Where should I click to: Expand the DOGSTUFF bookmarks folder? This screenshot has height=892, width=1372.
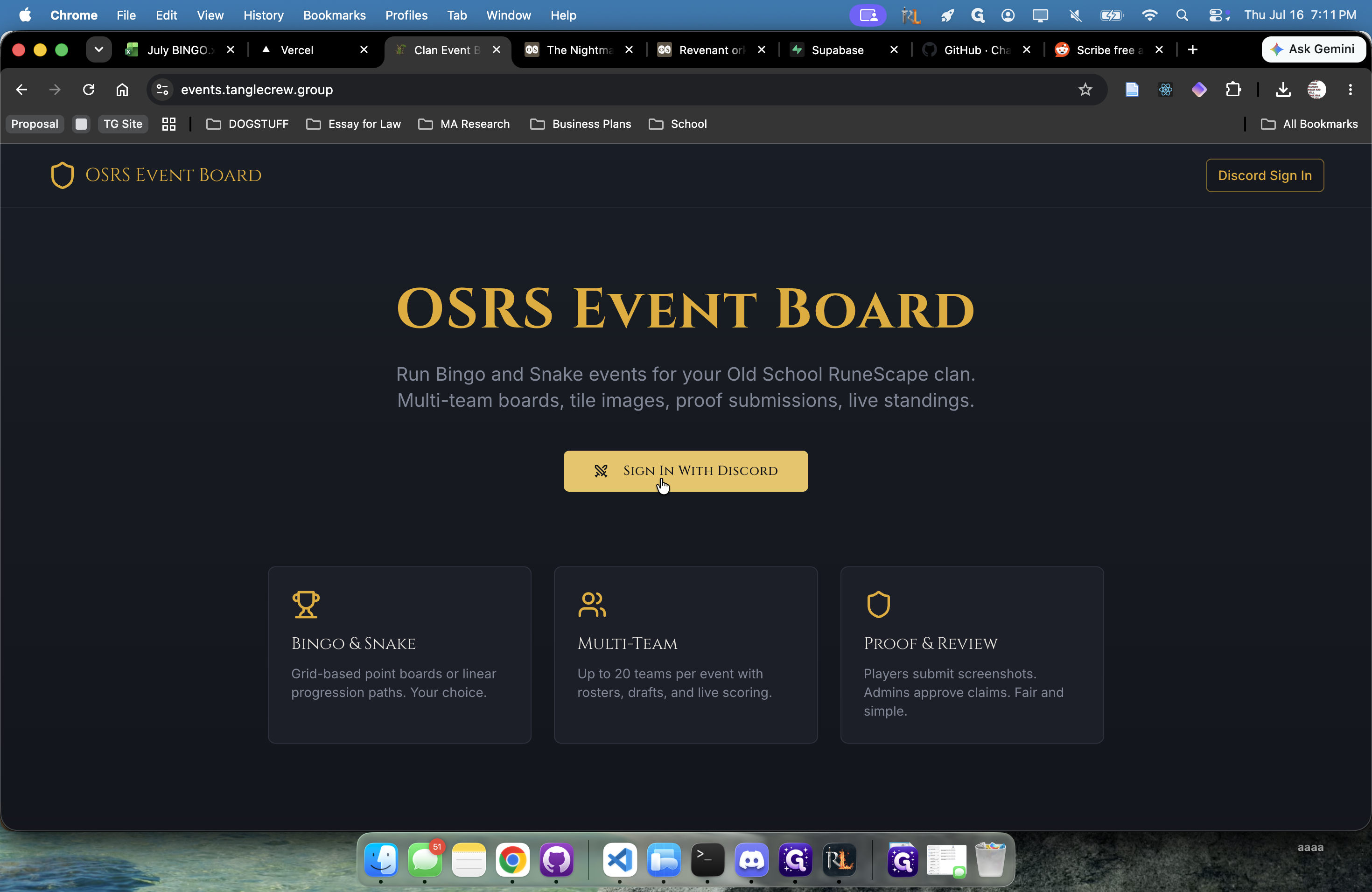coord(247,124)
